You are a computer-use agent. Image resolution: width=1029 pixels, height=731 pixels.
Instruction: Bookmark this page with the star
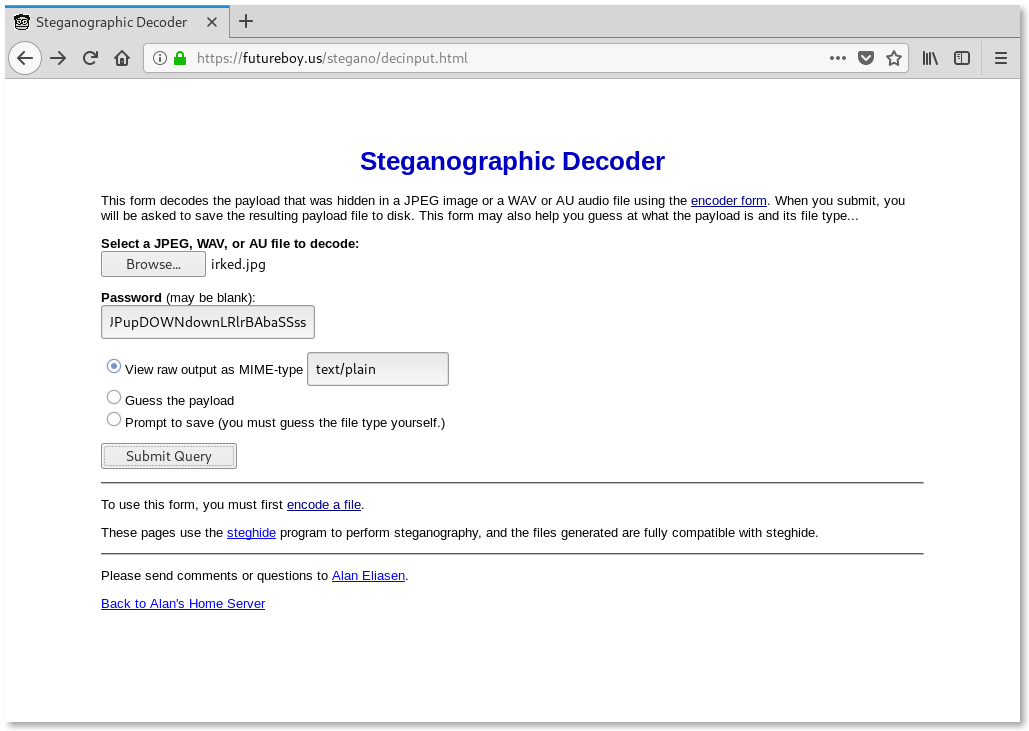894,58
